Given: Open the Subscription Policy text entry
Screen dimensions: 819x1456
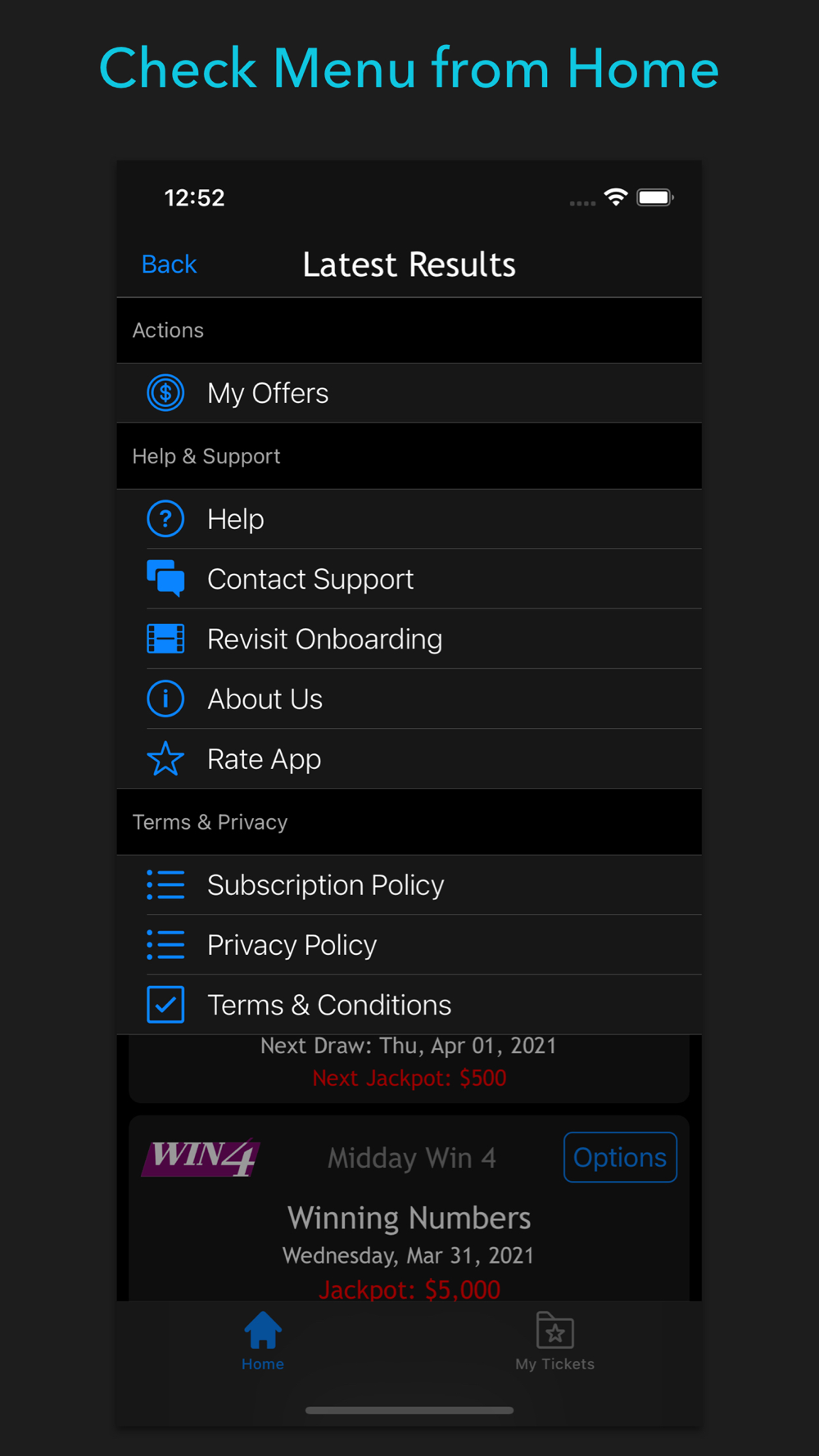Looking at the screenshot, I should click(x=325, y=885).
